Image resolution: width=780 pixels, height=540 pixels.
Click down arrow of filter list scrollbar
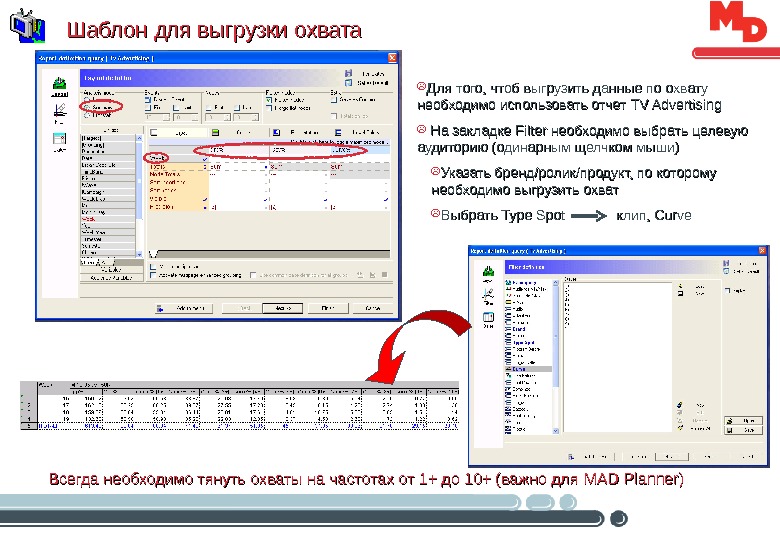coord(556,431)
